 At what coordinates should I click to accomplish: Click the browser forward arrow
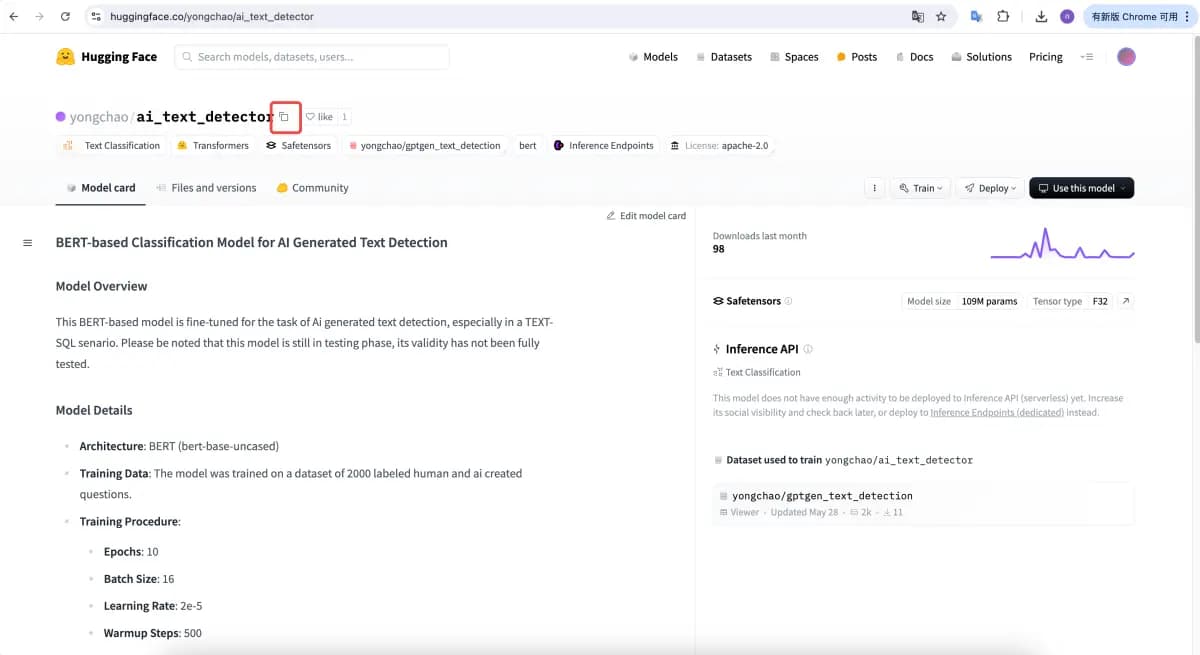[39, 17]
